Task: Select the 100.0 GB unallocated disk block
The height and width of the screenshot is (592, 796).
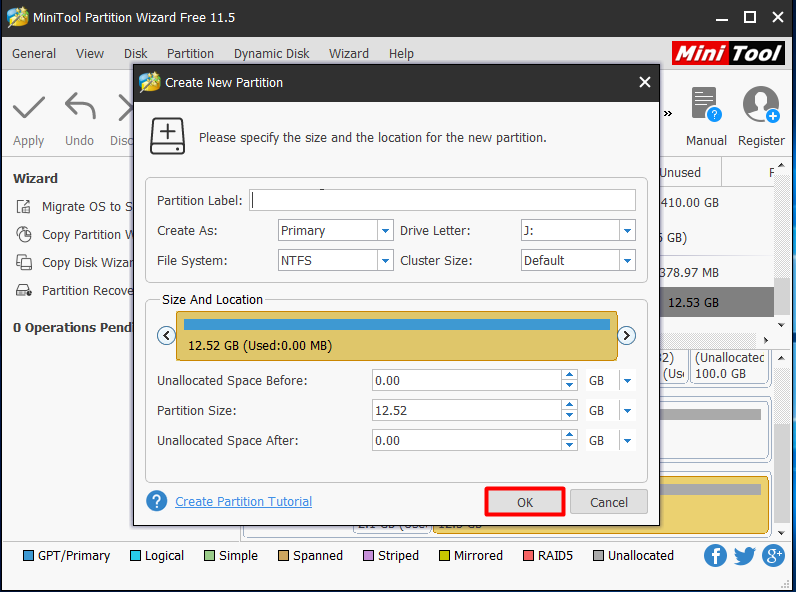Action: 729,366
